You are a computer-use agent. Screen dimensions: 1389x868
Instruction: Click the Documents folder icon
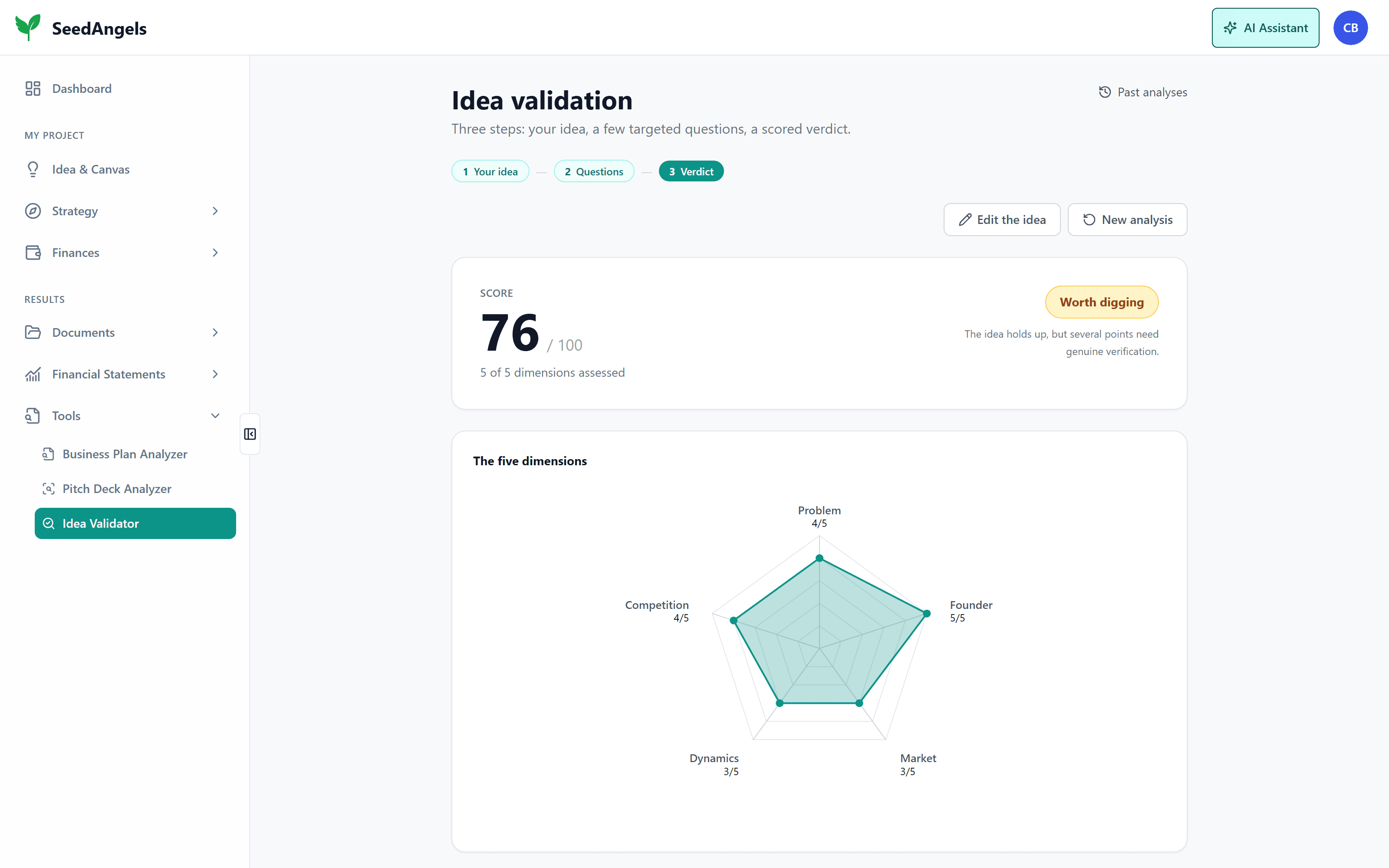pyautogui.click(x=33, y=332)
